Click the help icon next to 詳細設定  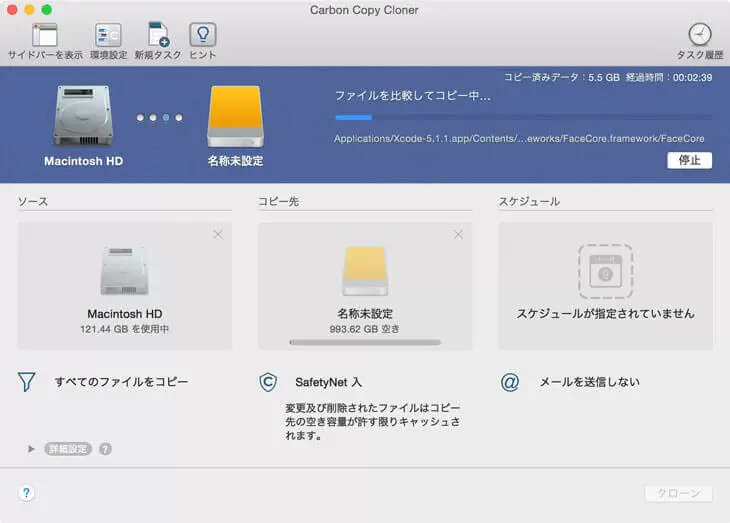pyautogui.click(x=105, y=449)
